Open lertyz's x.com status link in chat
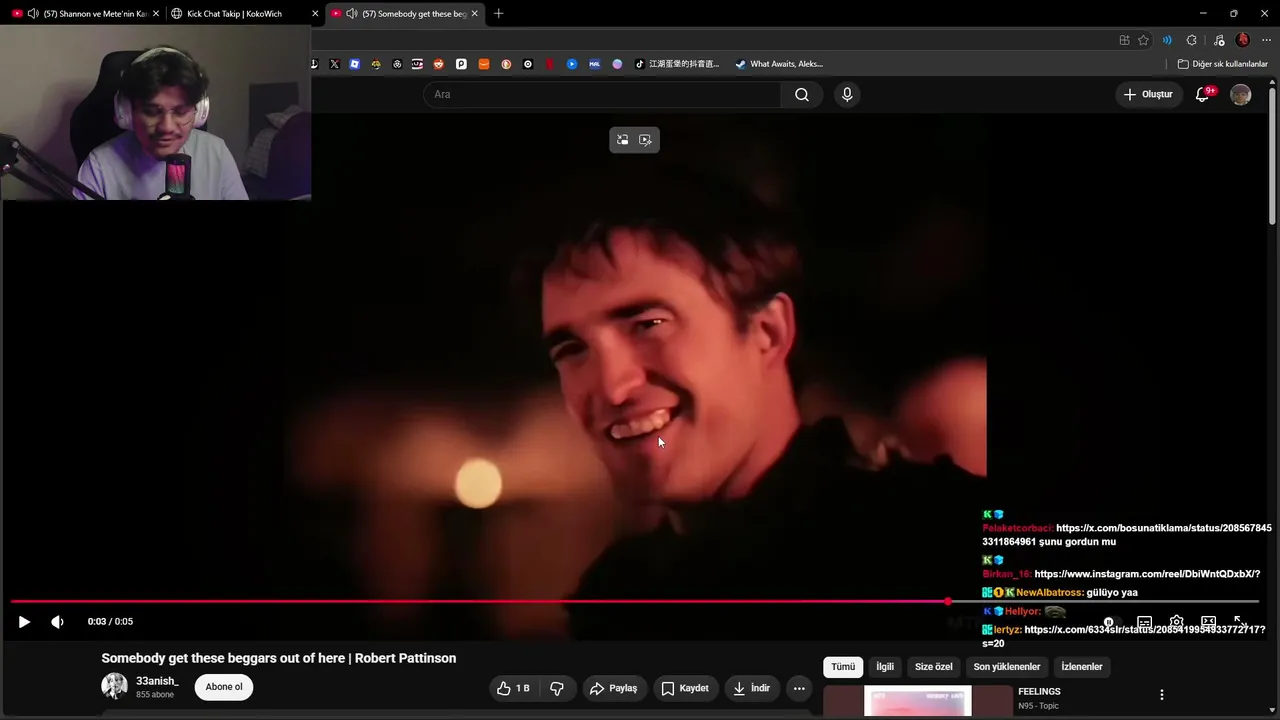The width and height of the screenshot is (1280, 720). pyautogui.click(x=1124, y=636)
